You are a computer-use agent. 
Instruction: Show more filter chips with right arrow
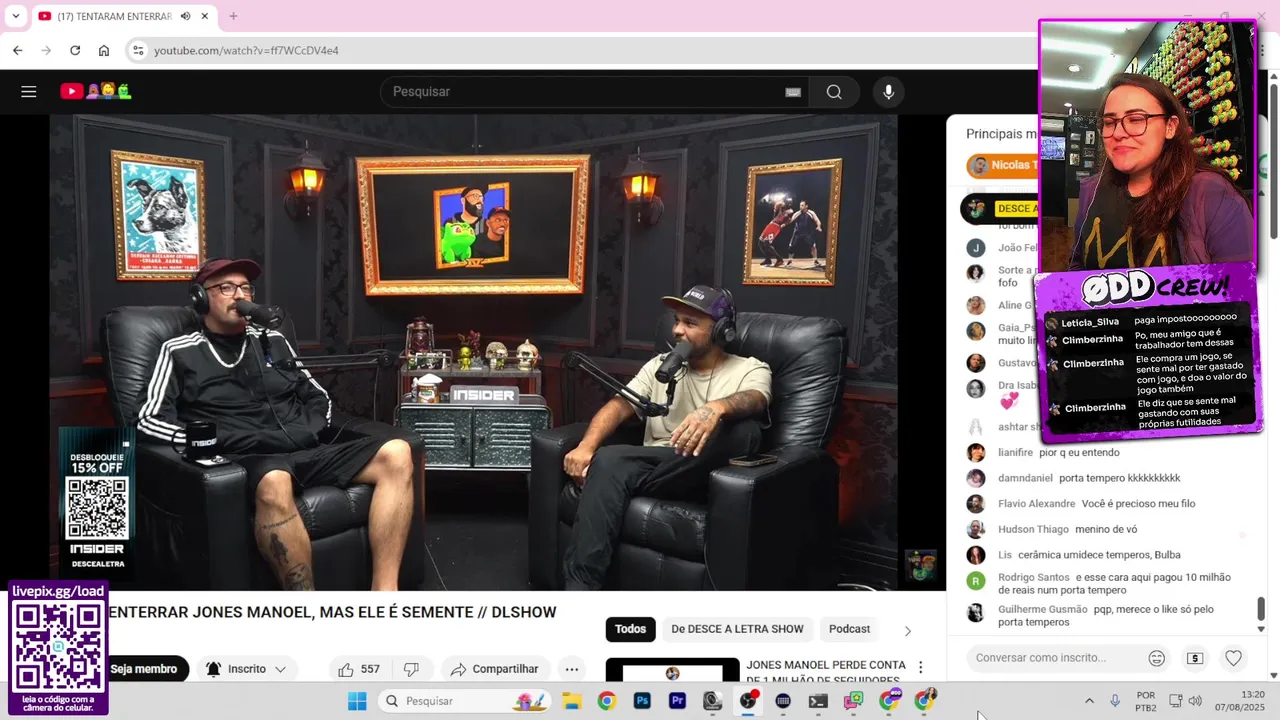coord(908,631)
